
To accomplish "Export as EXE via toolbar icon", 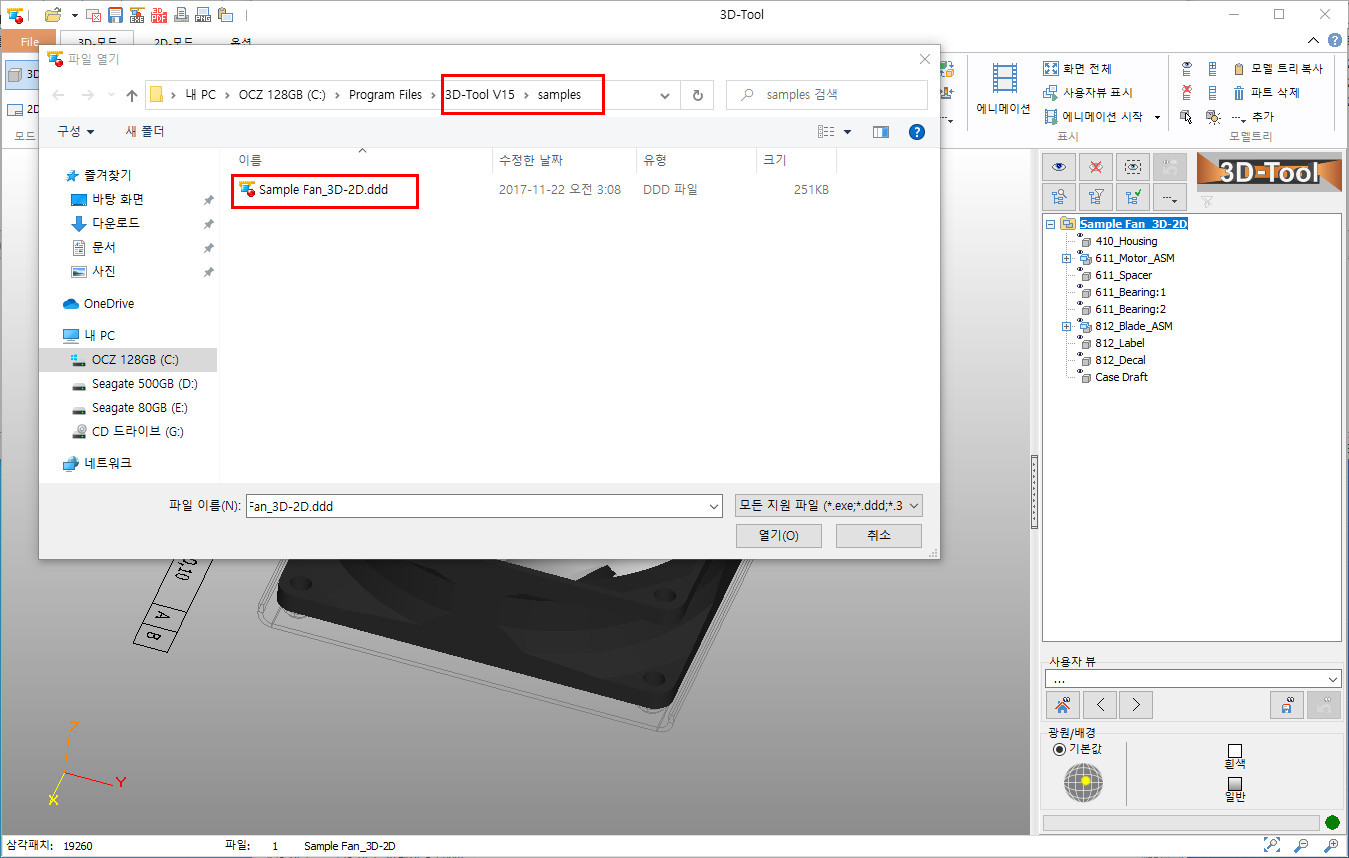I will click(137, 15).
